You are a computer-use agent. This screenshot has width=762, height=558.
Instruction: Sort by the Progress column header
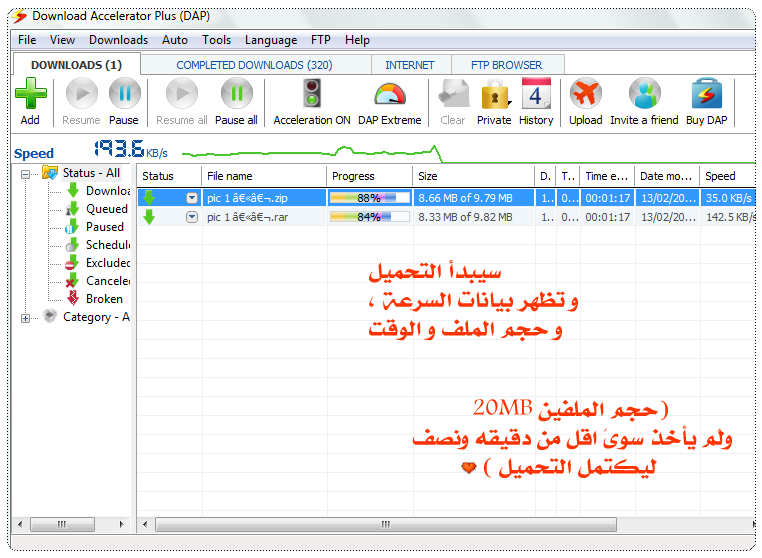370,176
